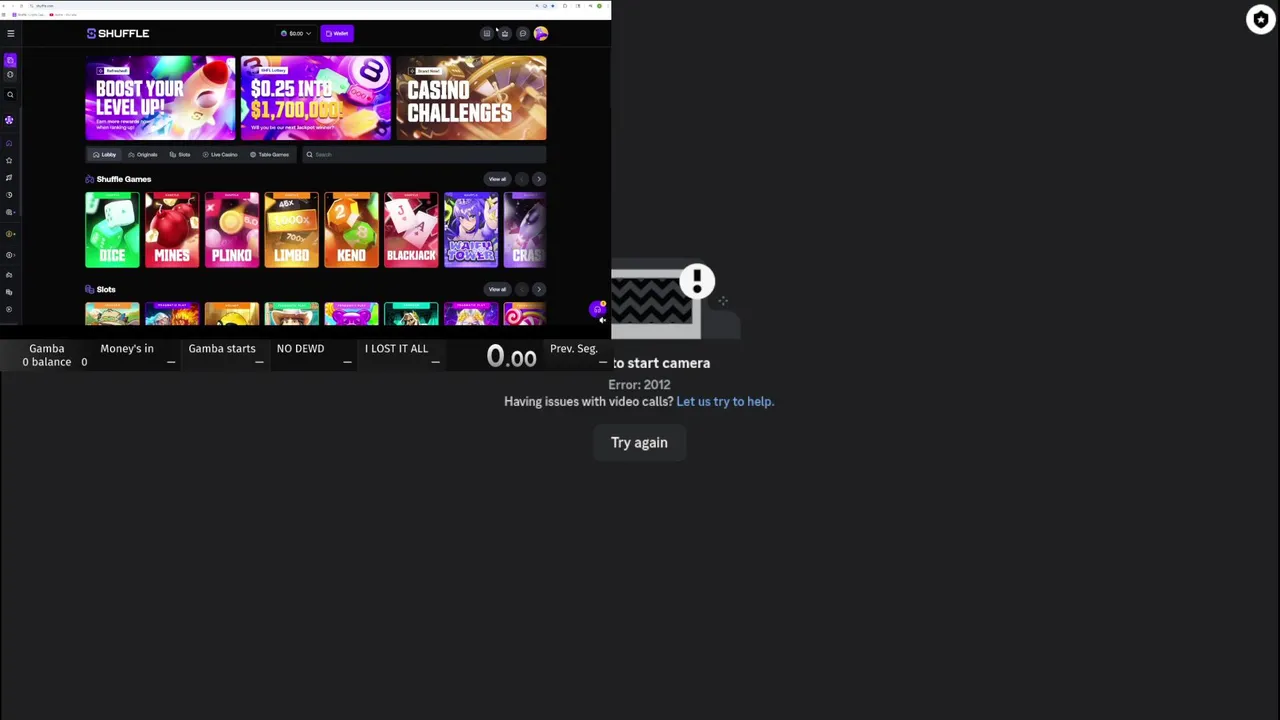Image resolution: width=1280 pixels, height=720 pixels.
Task: Open the Table Games tab
Action: [269, 154]
